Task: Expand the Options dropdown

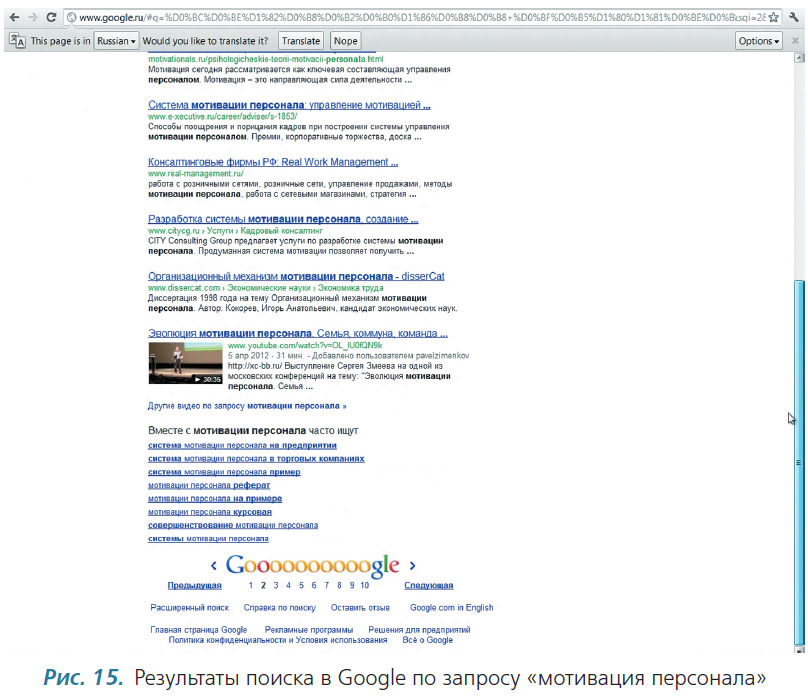Action: click(x=759, y=41)
